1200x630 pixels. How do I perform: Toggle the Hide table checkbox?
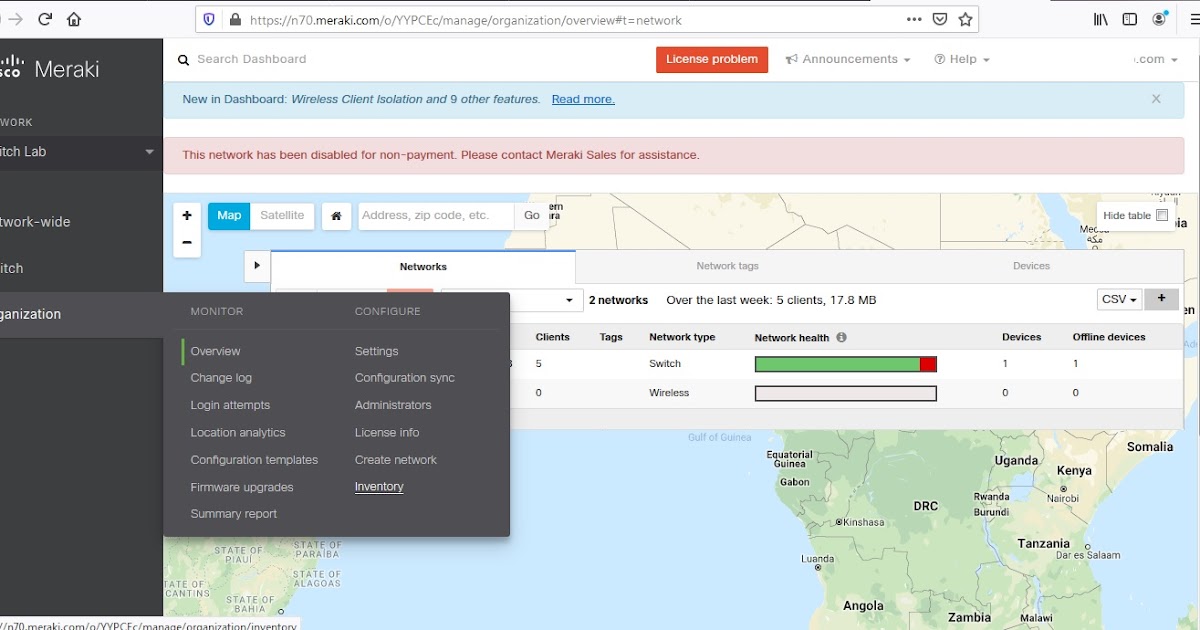(x=1161, y=214)
